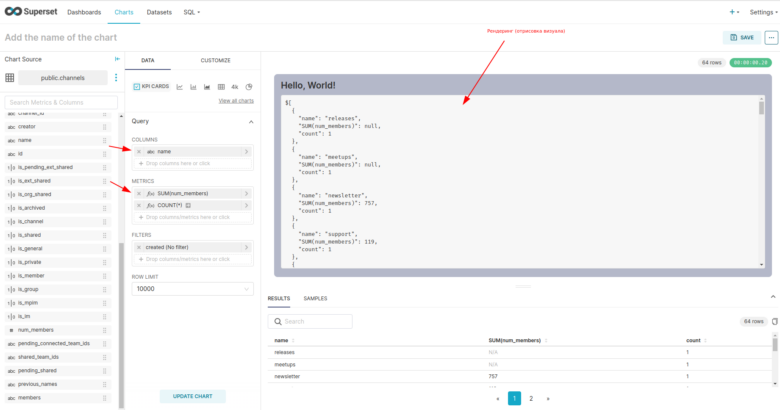Image resolution: width=780 pixels, height=410 pixels.
Task: Click the members column item
Action: point(57,398)
